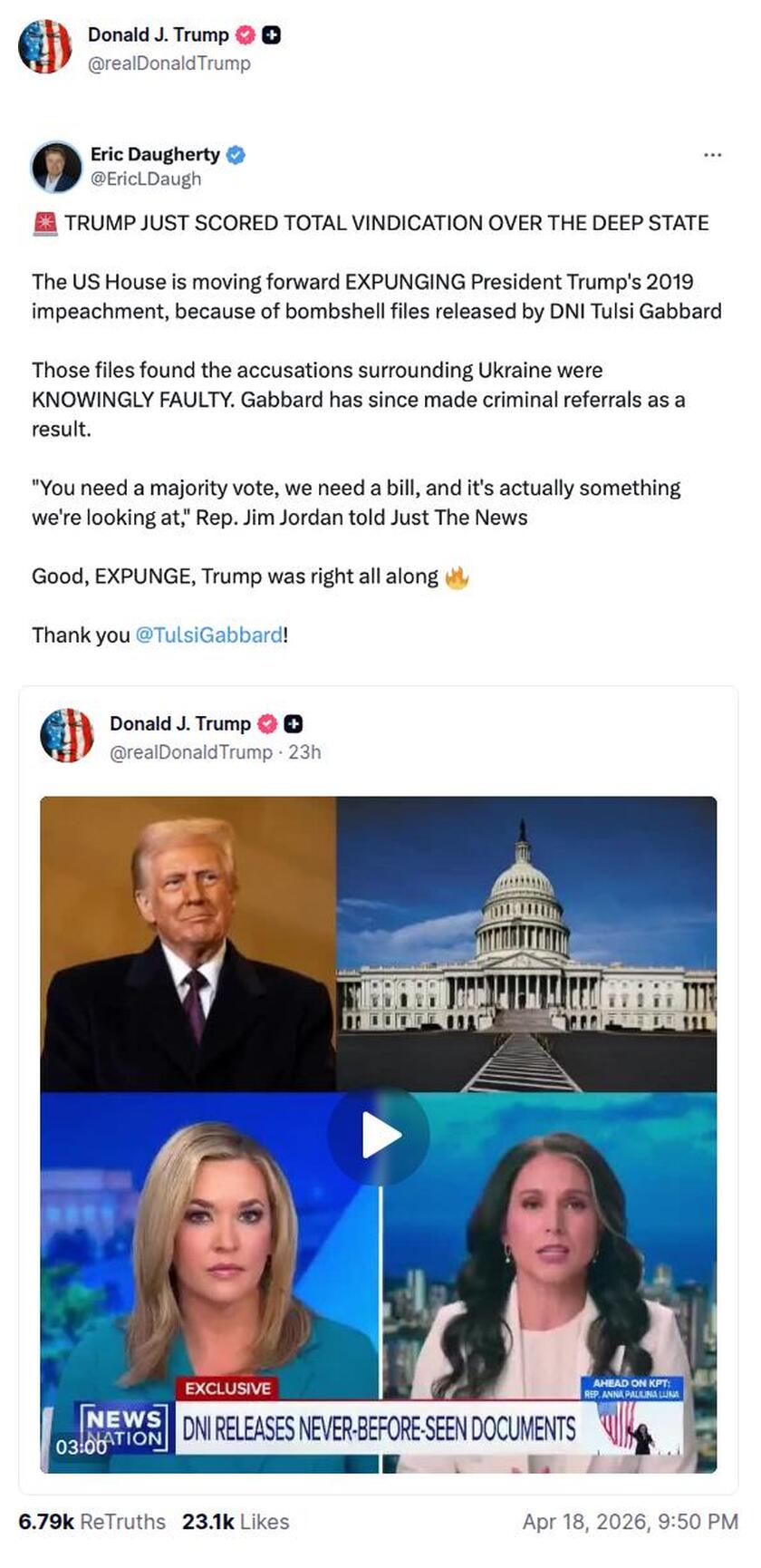Viewport: 761px width, 1568px height.
Task: View the 23.1k Likes count
Action: click(236, 1522)
